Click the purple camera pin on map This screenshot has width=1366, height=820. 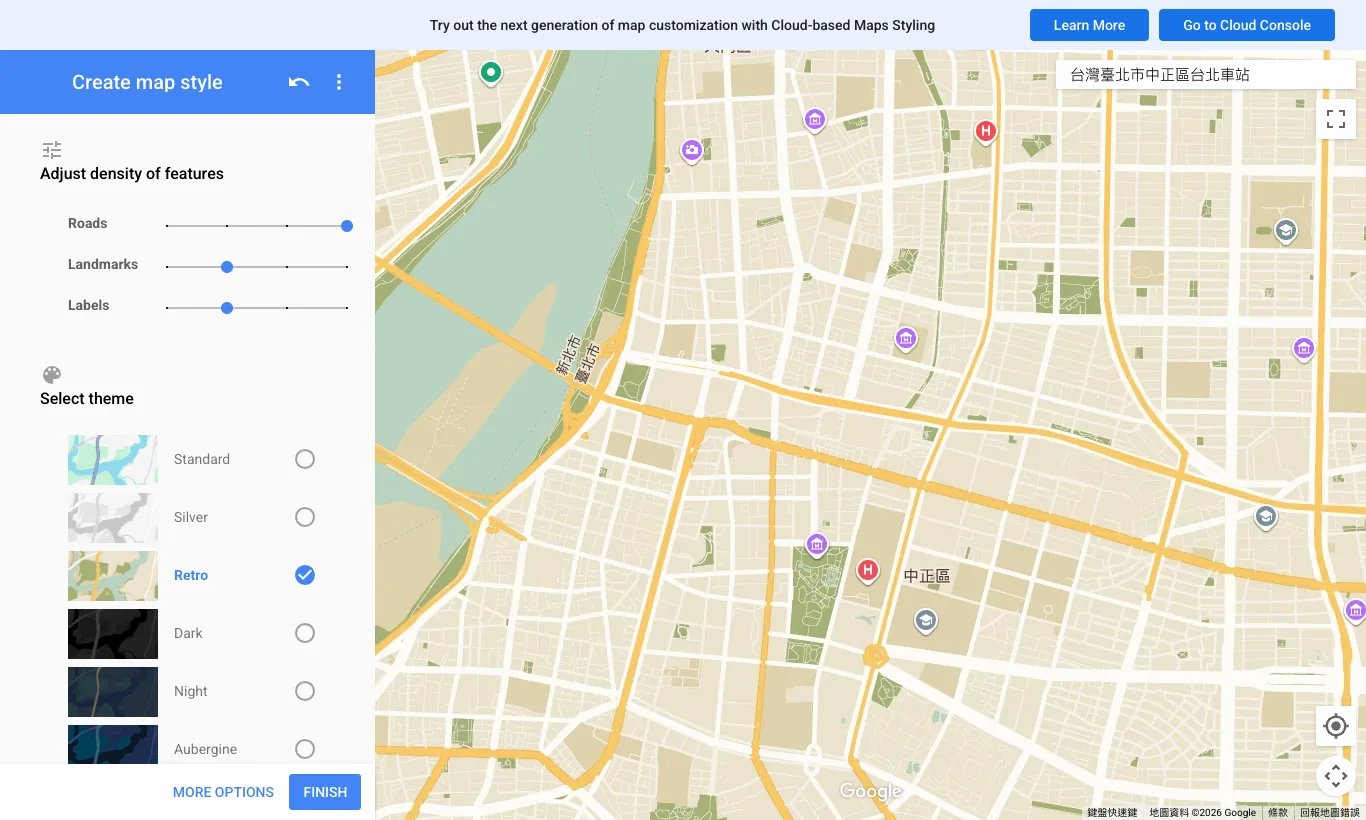pyautogui.click(x=691, y=152)
